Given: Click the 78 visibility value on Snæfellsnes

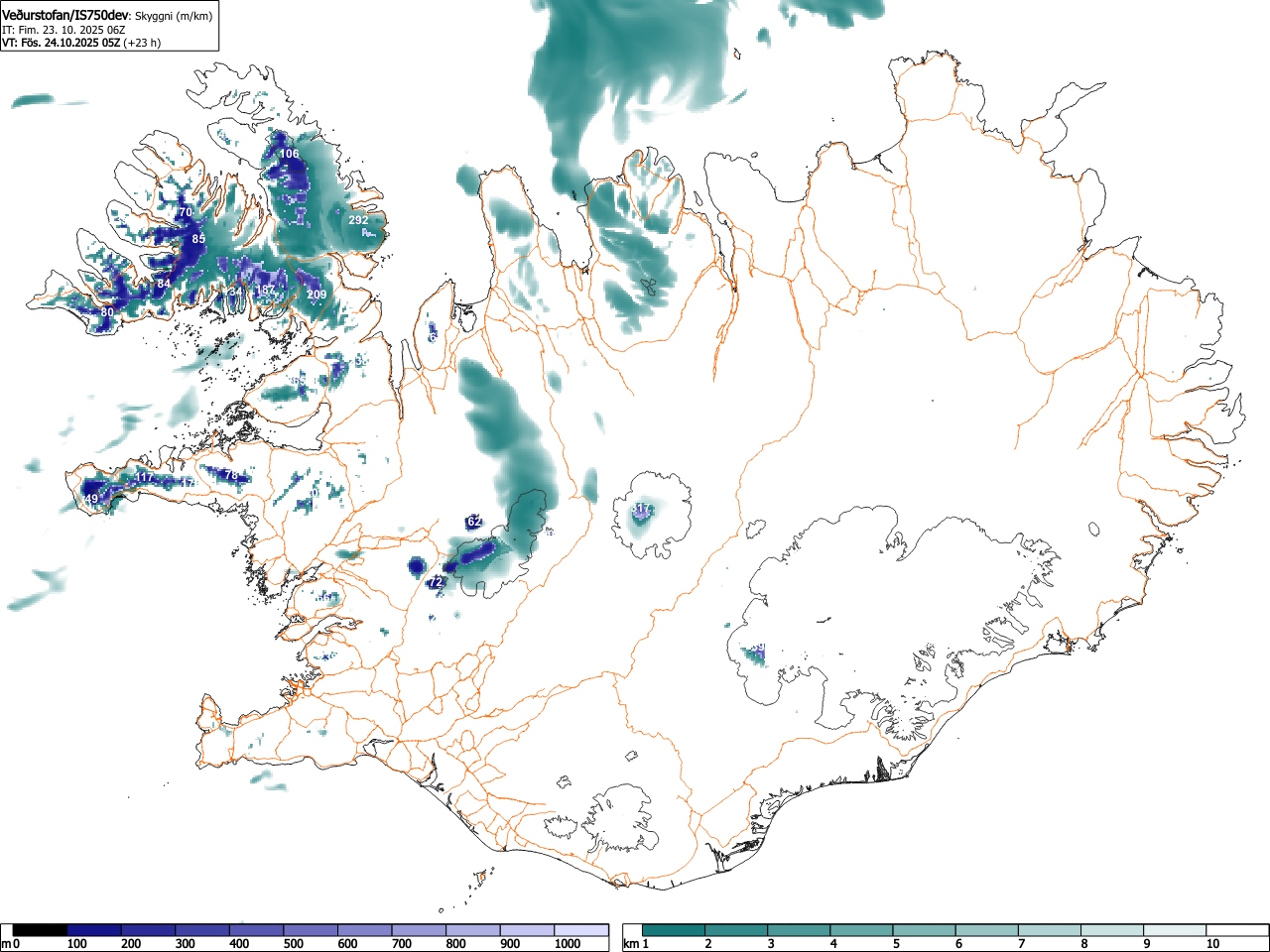Looking at the screenshot, I should (x=231, y=475).
